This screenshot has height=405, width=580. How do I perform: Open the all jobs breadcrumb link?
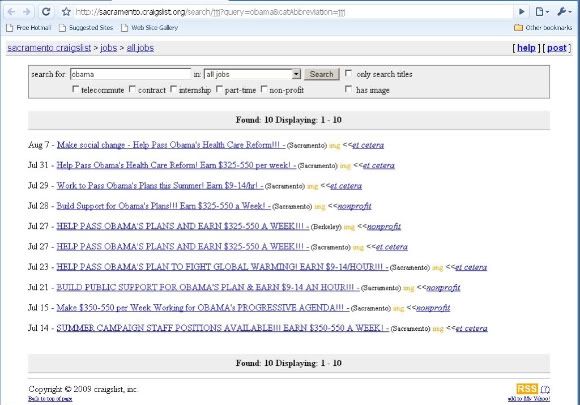tap(140, 48)
